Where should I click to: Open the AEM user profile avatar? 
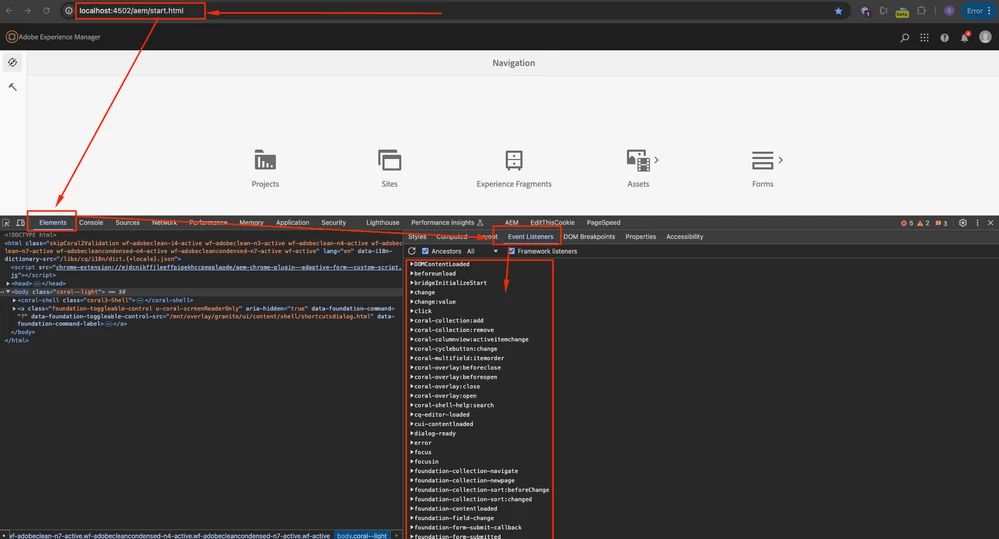pyautogui.click(x=985, y=37)
